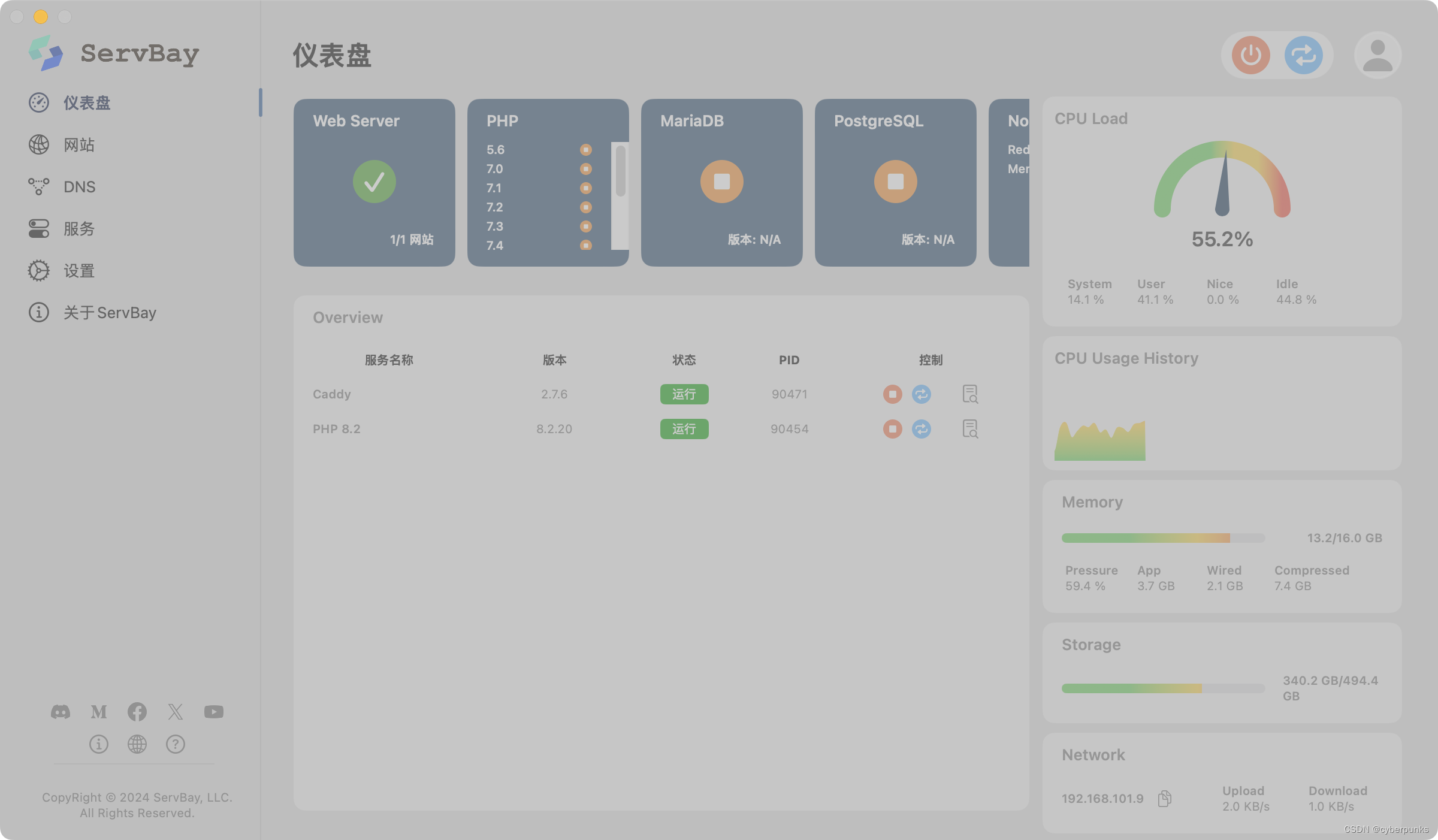Copy the IP address 192.168.101.9
Screen dimensions: 1438x840
click(1165, 798)
